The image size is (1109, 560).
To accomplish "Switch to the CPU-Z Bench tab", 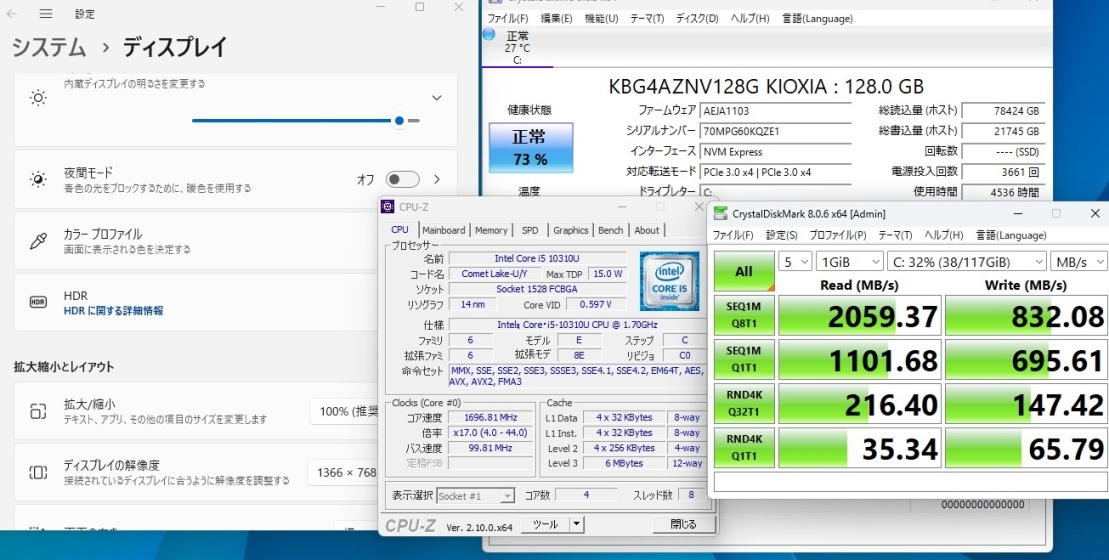I will (x=610, y=230).
